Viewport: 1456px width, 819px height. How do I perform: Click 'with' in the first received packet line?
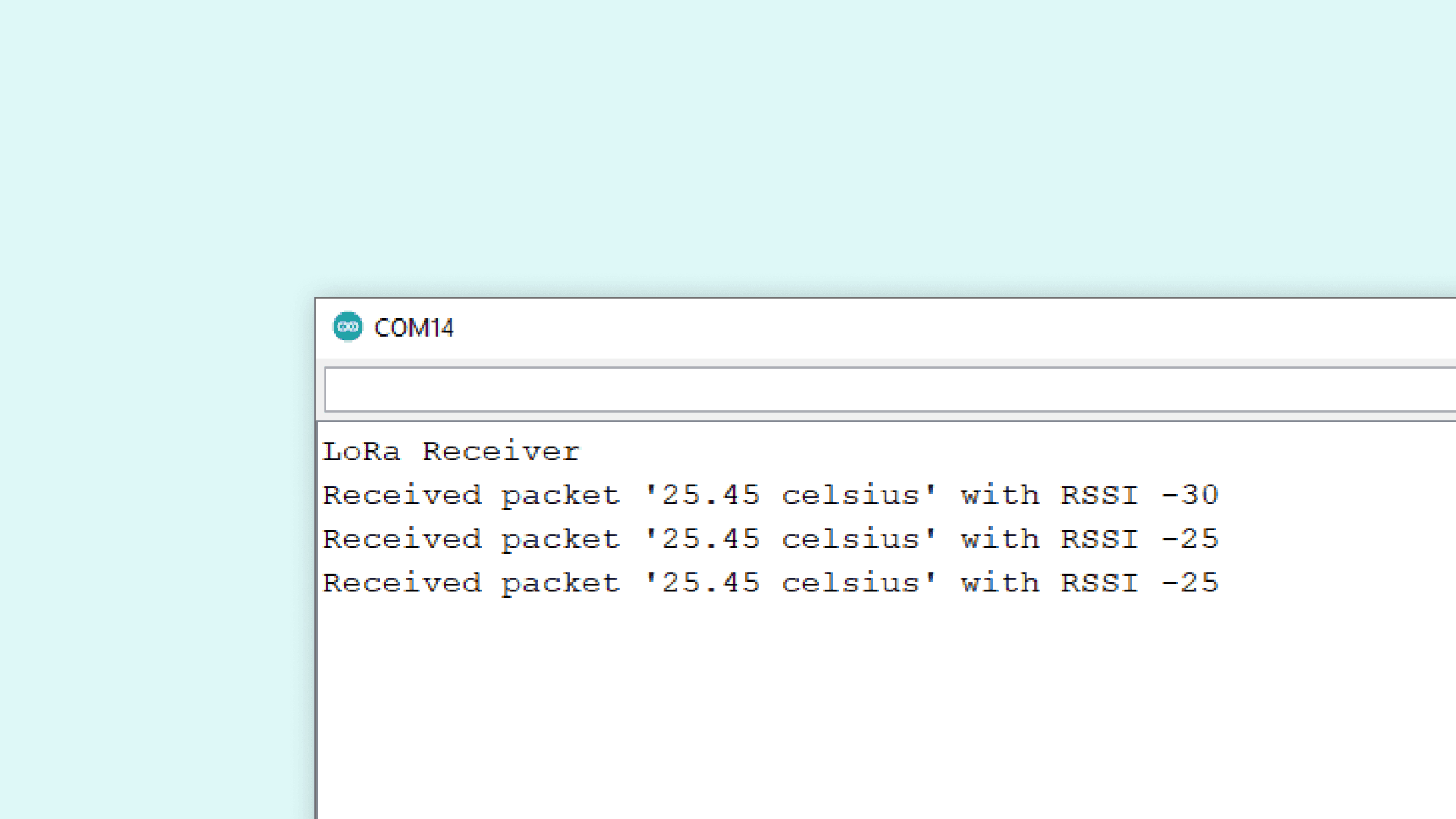pyautogui.click(x=1000, y=495)
